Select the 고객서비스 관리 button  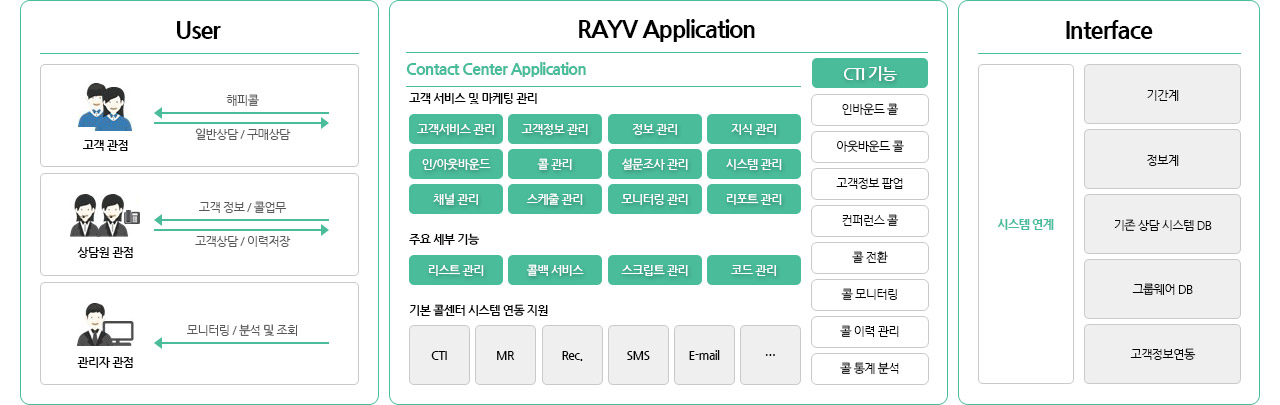(x=455, y=129)
